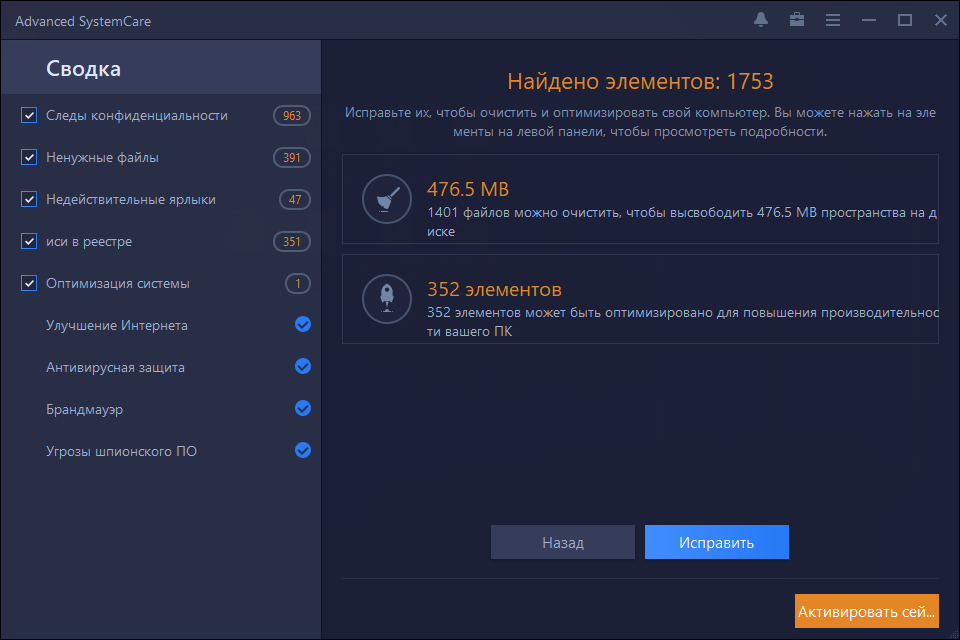The width and height of the screenshot is (960, 640).
Task: Open the notifications bell icon
Action: tap(761, 20)
